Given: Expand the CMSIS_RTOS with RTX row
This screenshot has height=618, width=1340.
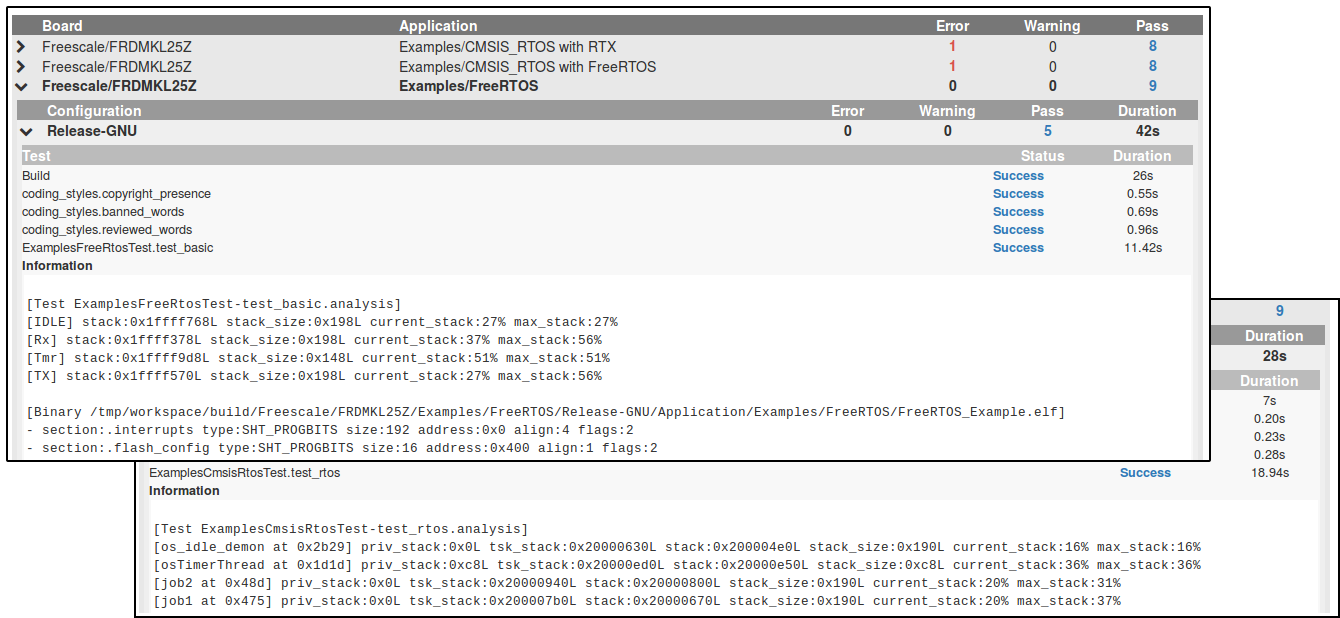Looking at the screenshot, I should click(x=22, y=47).
